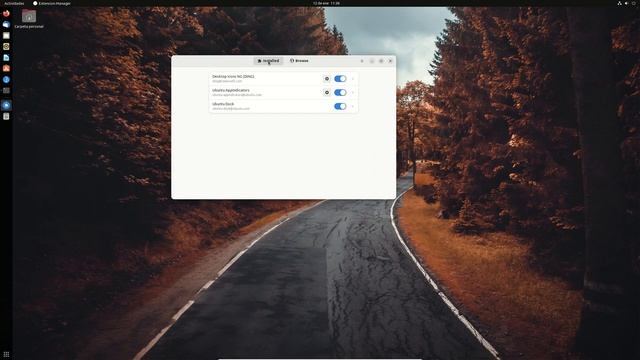This screenshot has height=360, width=640.
Task: Expand the Ubuntu Dock row details
Action: 353,107
